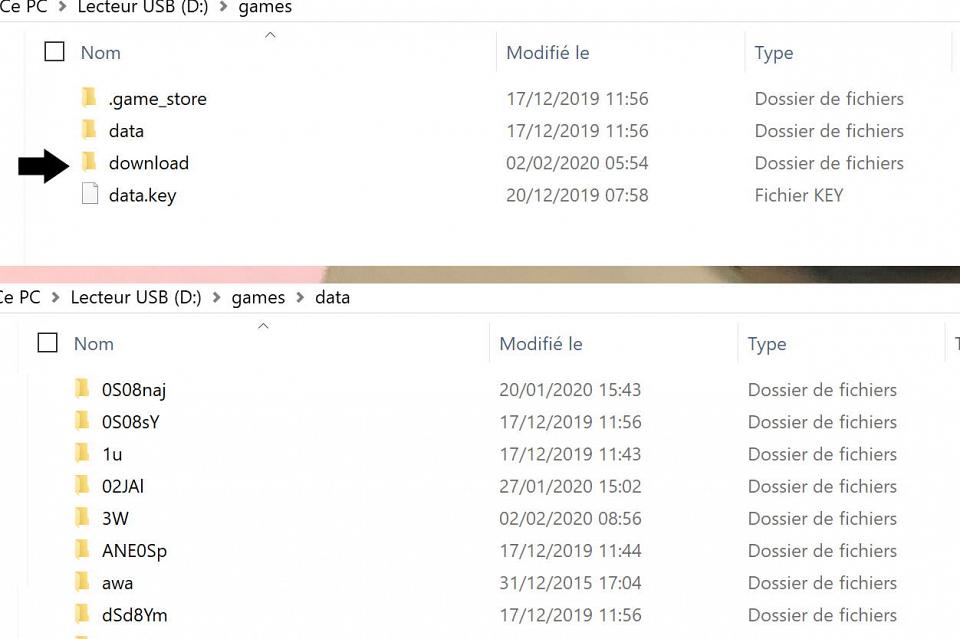The image size is (960, 639).
Task: Click the ANE0Sp folder icon
Action: pyautogui.click(x=82, y=550)
